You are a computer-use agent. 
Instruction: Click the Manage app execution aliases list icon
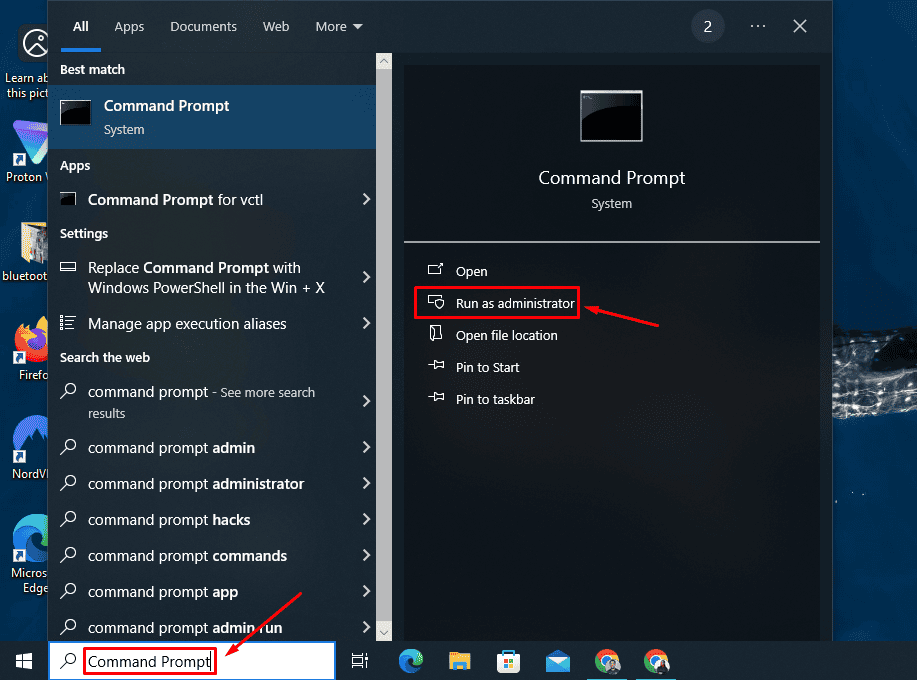pos(68,323)
